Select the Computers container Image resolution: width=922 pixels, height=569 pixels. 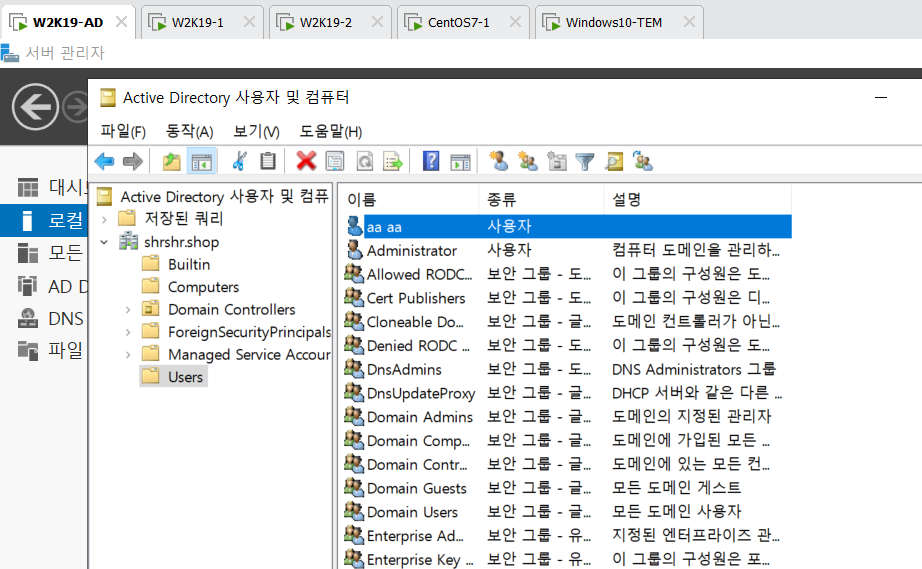(x=203, y=287)
